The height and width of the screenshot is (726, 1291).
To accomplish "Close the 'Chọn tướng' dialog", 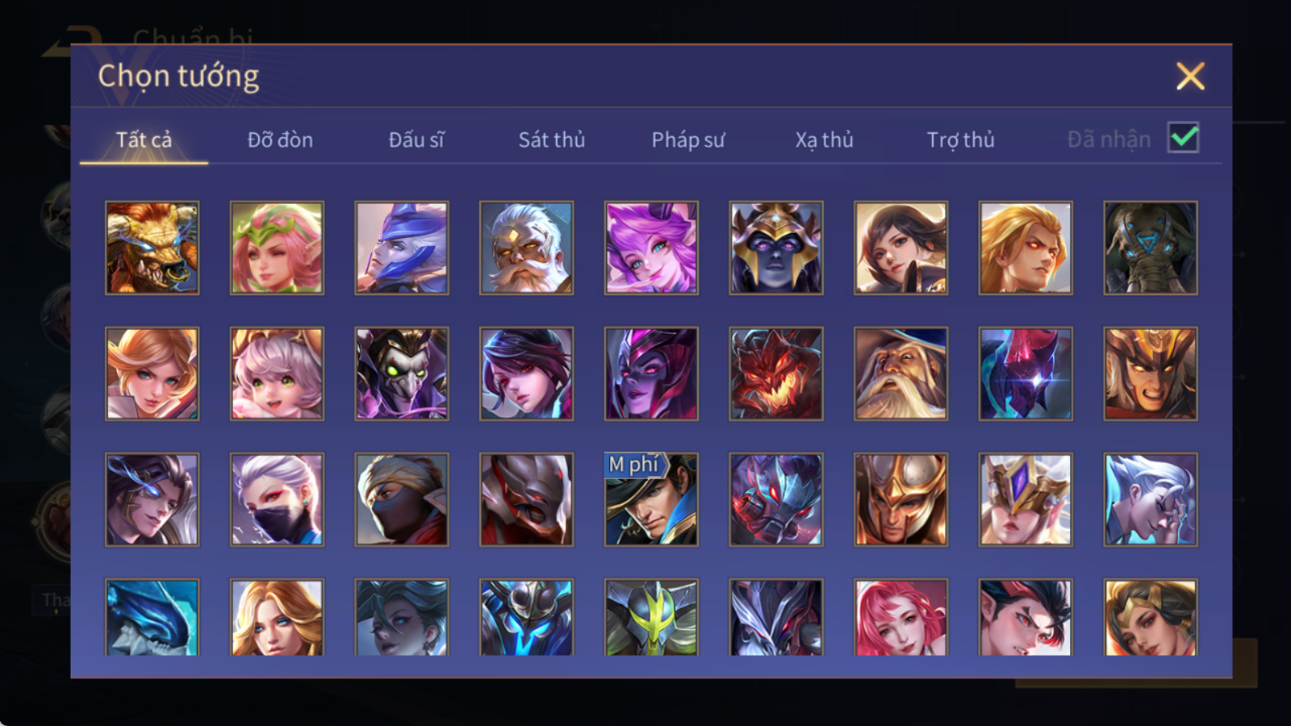I will pyautogui.click(x=1190, y=76).
